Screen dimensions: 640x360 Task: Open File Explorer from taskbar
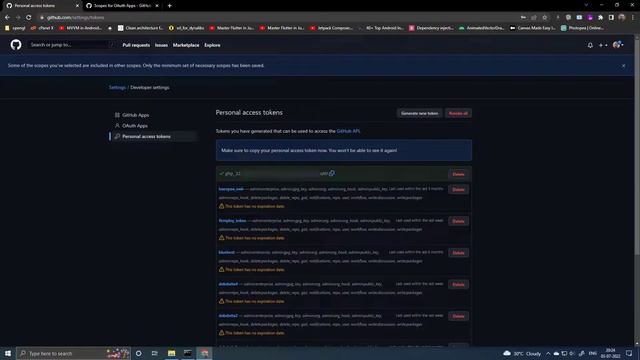coord(171,353)
